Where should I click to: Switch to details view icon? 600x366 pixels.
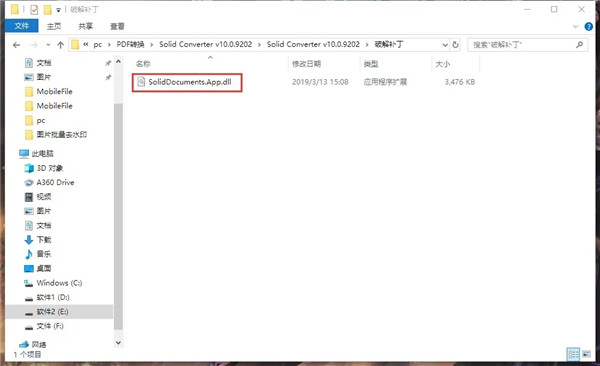click(x=573, y=354)
